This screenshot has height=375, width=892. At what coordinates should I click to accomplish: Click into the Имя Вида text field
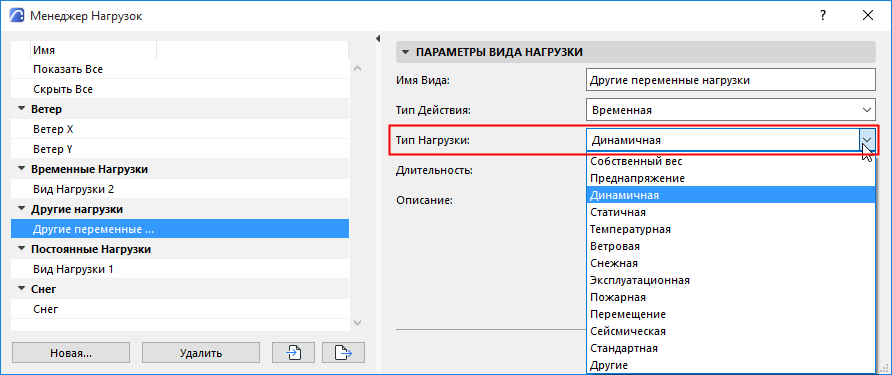730,80
